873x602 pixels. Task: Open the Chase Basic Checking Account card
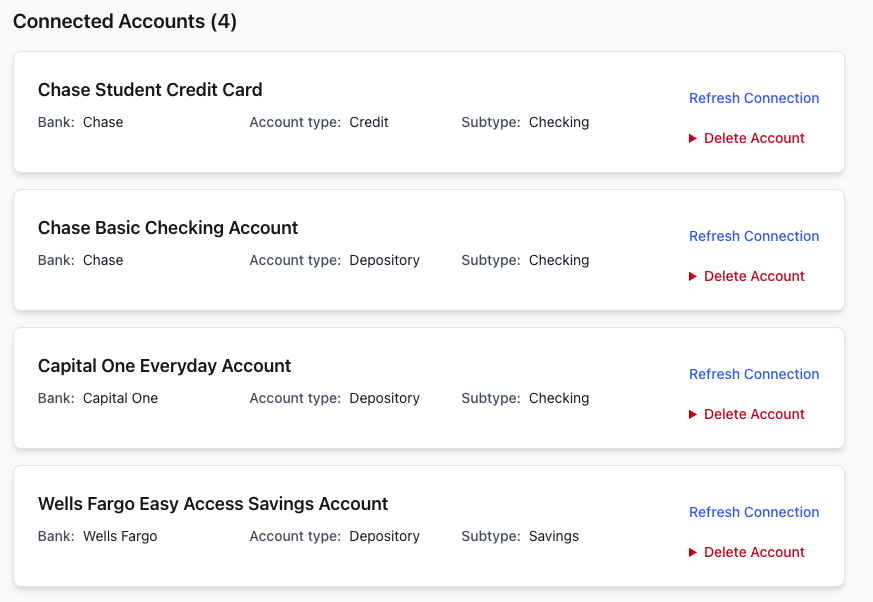167,228
